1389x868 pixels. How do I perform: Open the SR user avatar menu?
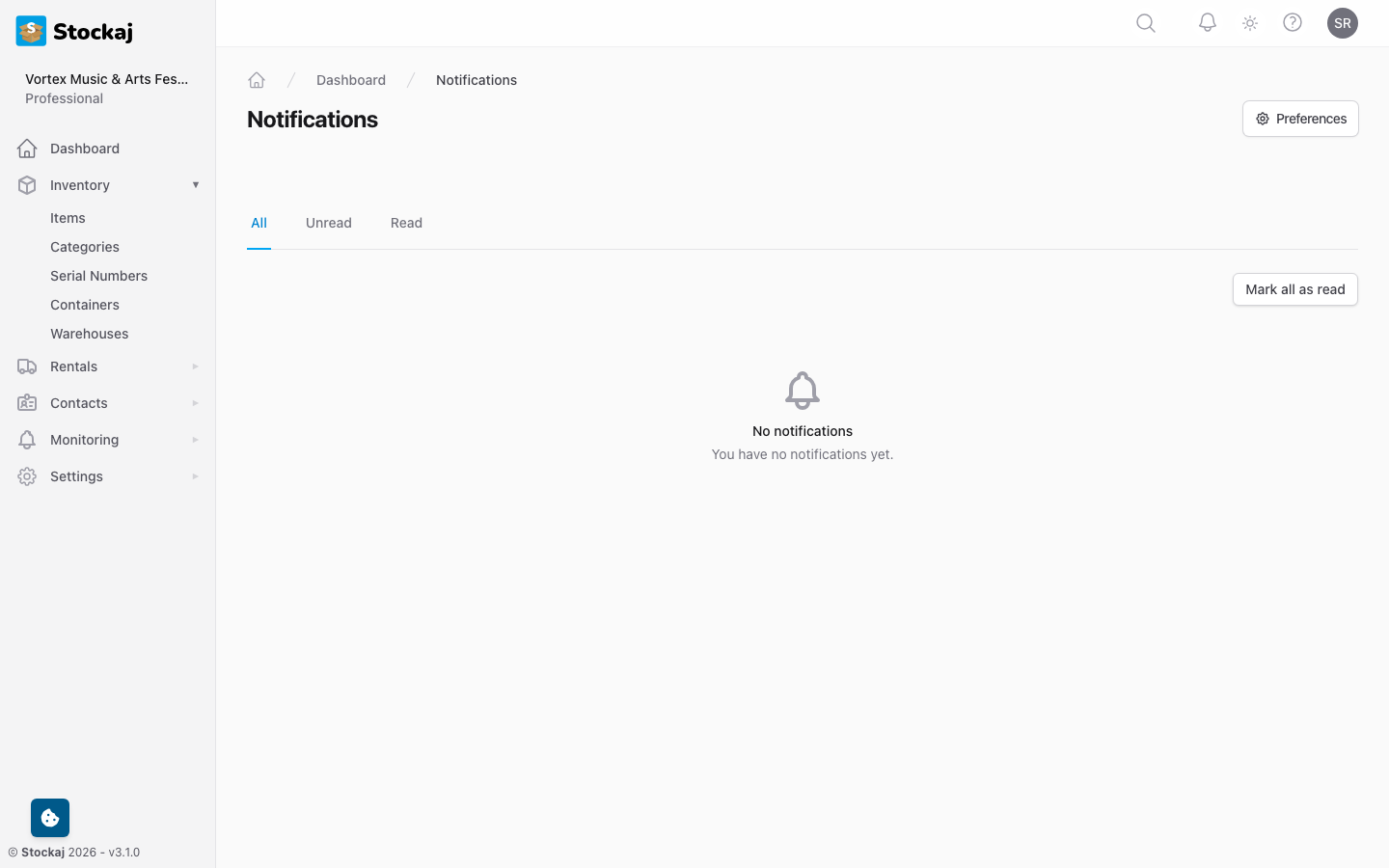1342,23
